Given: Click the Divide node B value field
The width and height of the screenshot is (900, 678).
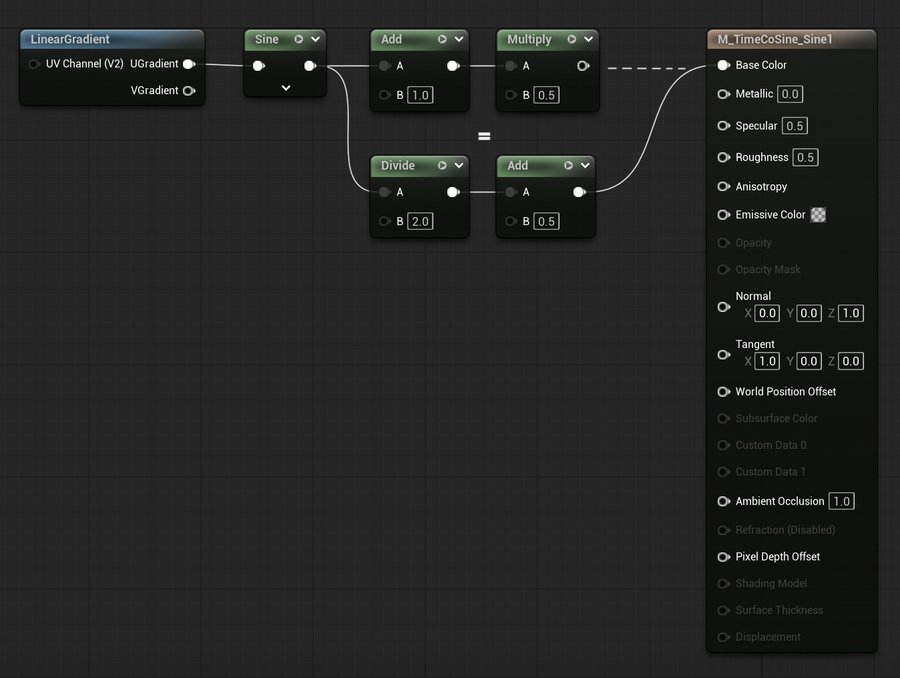Looking at the screenshot, I should coord(420,221).
